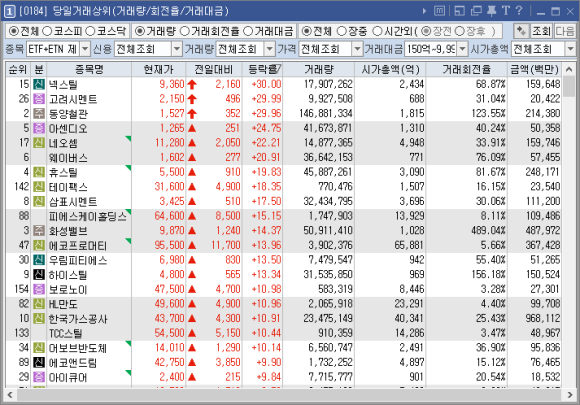This screenshot has height=405, width=580.
Task: Click the vertical scrollbar thumb
Action: [569, 87]
